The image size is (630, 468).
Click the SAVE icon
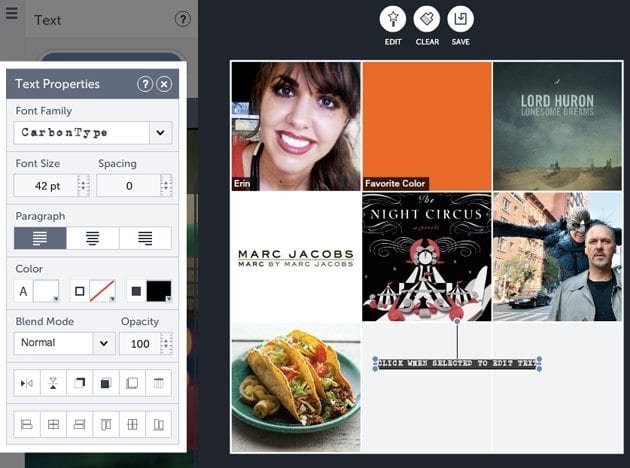pos(460,19)
